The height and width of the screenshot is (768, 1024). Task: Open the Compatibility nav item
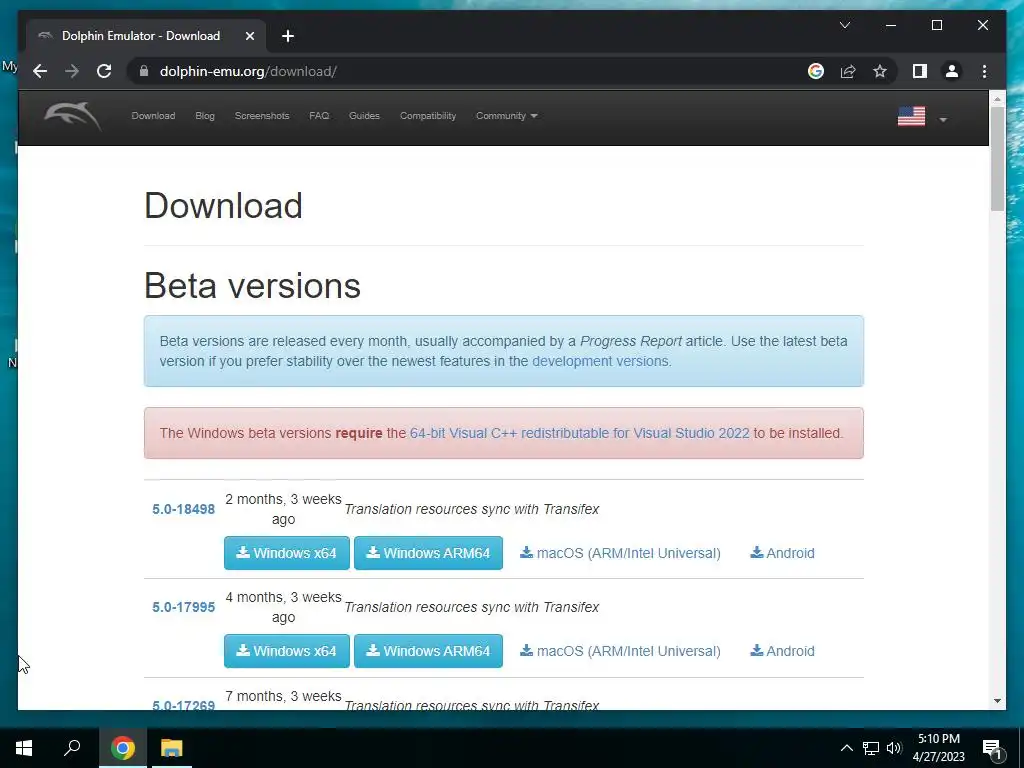428,116
